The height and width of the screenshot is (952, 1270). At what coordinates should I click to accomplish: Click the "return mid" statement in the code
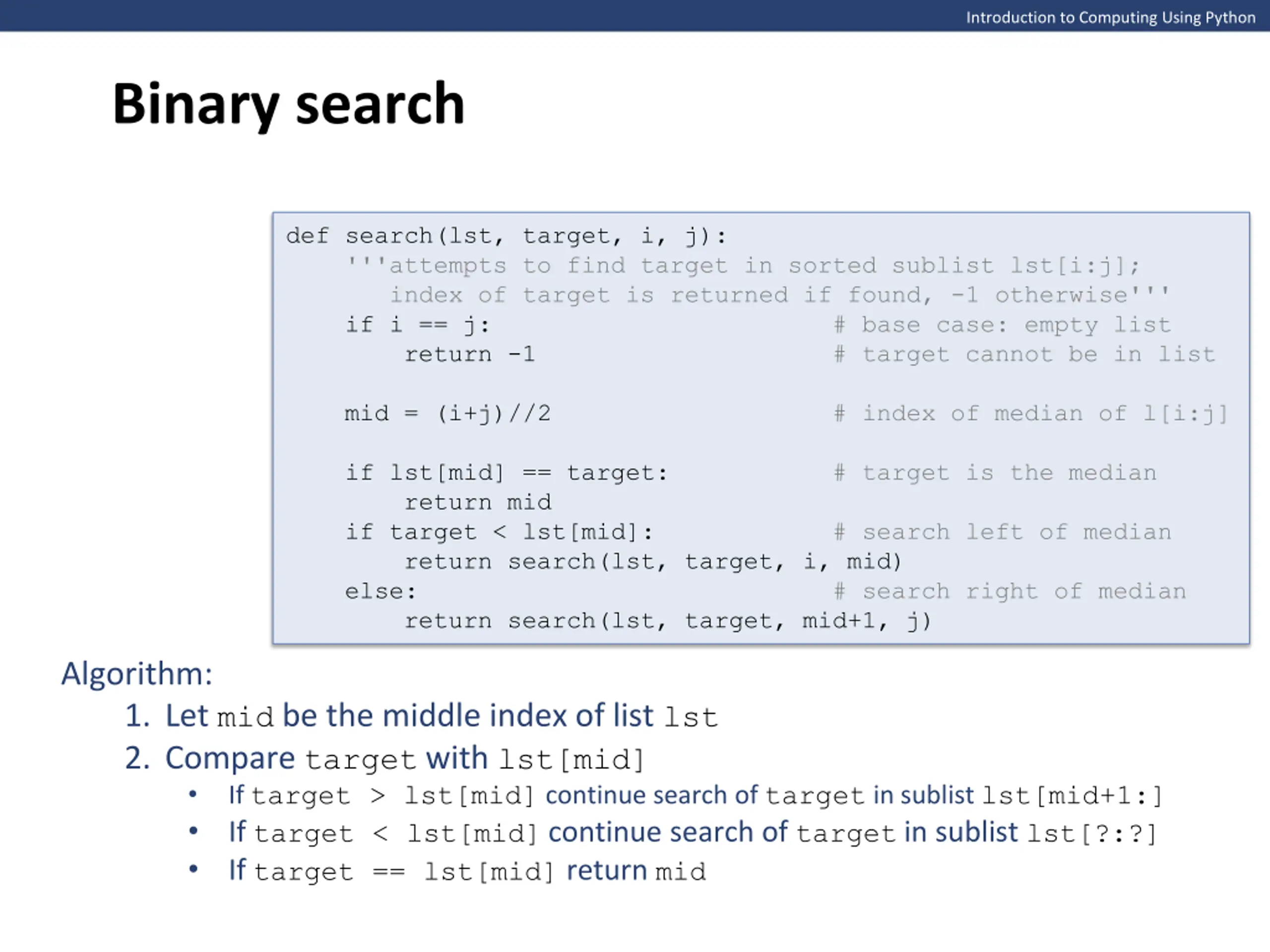[x=478, y=503]
